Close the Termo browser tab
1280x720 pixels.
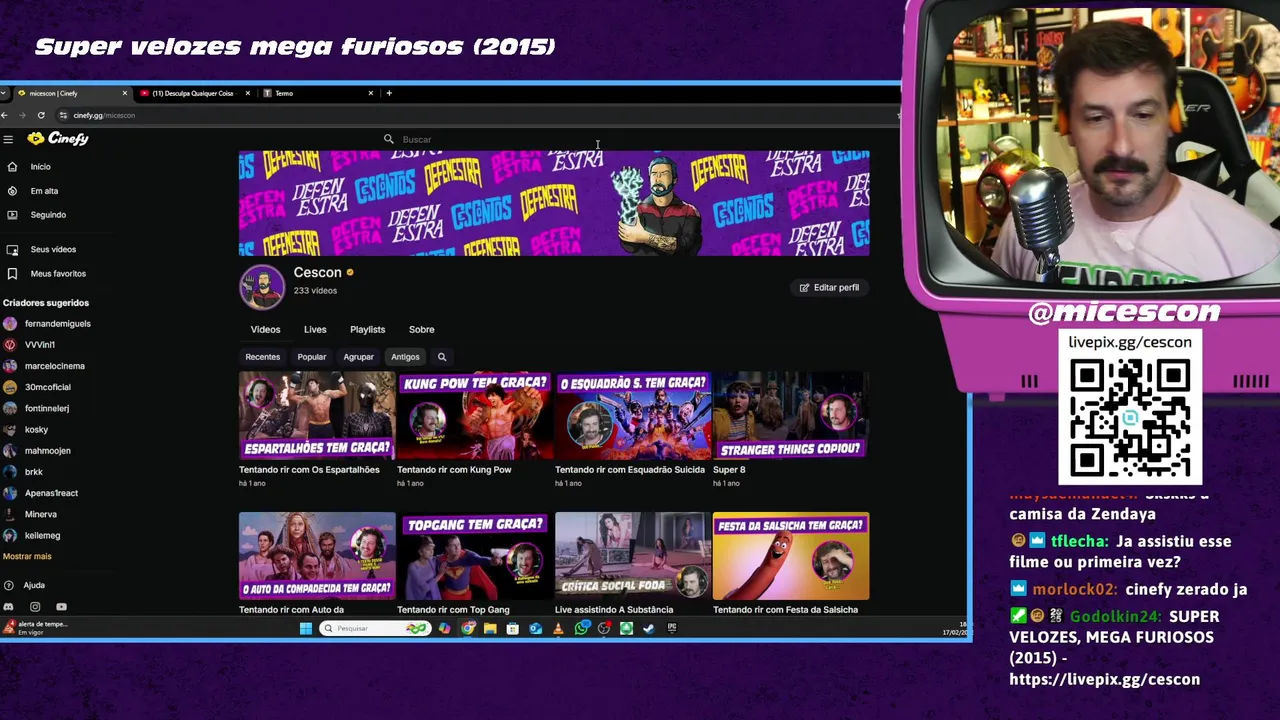point(371,93)
